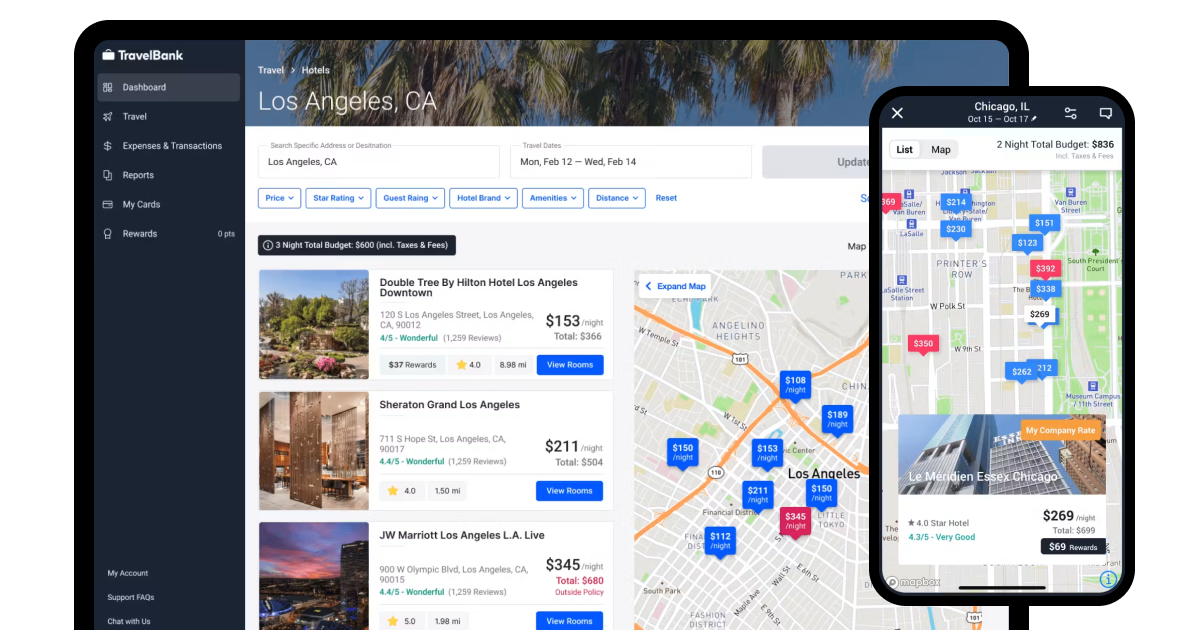Click the Le Méridien Essex Chicago photo

point(1002,455)
